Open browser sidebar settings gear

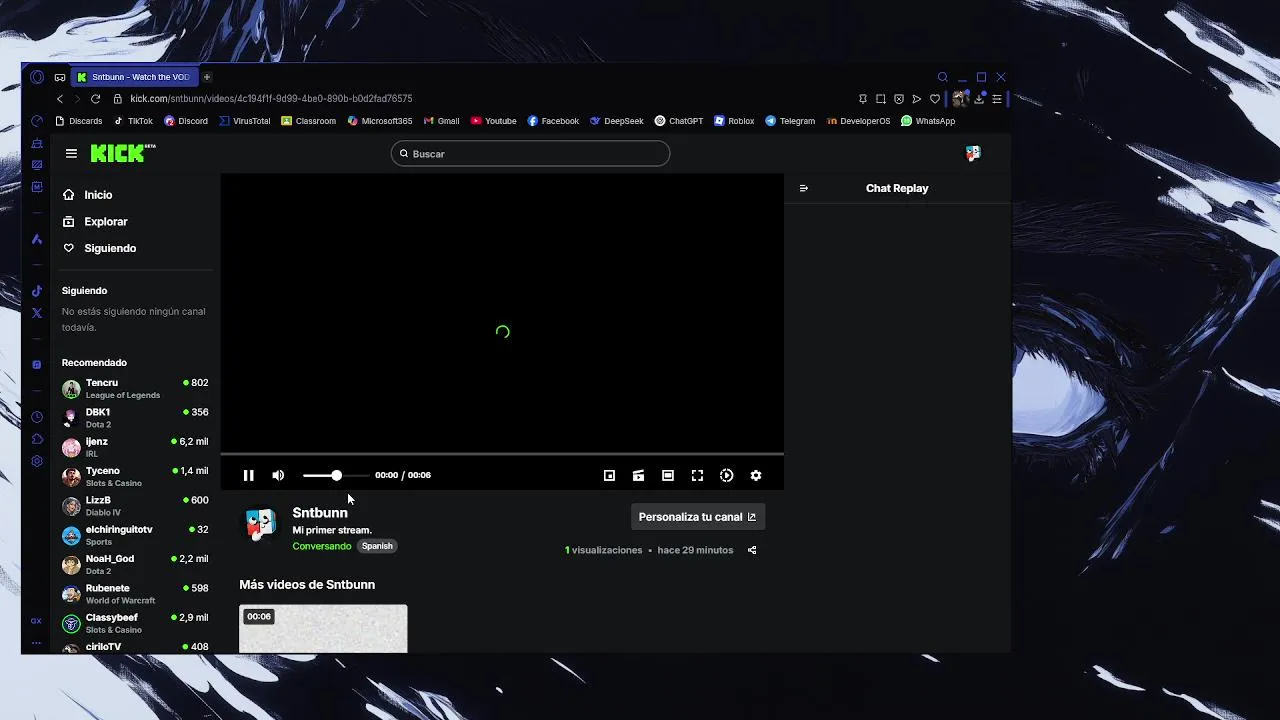(x=37, y=461)
